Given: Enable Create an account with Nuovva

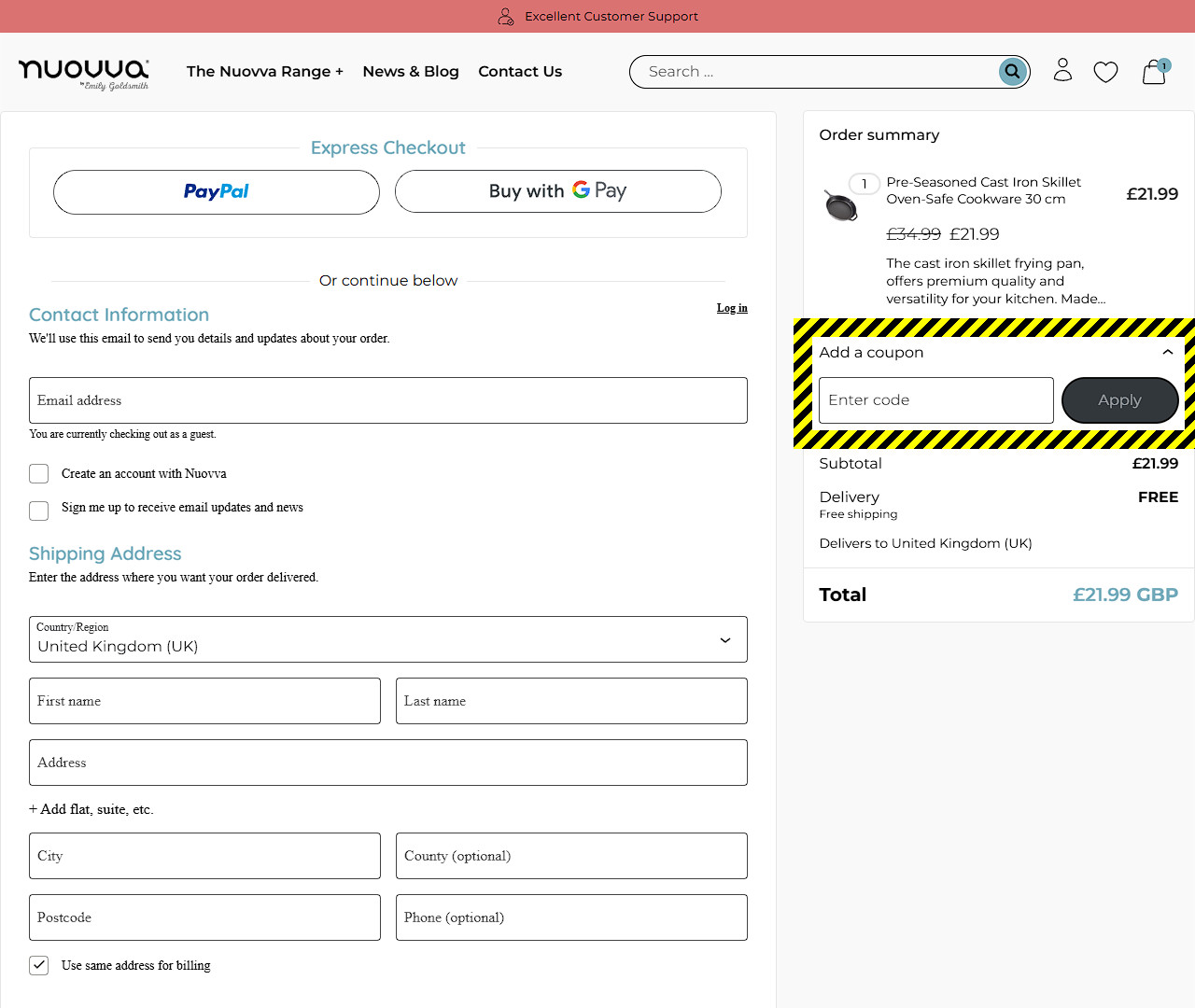Looking at the screenshot, I should pos(39,474).
